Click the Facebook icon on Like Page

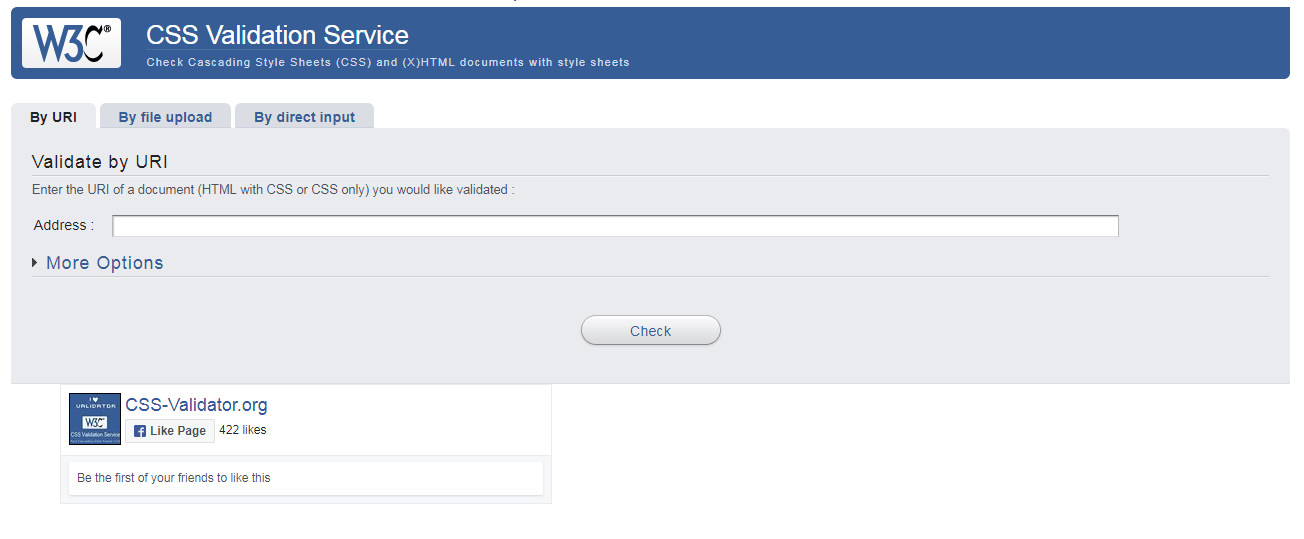140,431
